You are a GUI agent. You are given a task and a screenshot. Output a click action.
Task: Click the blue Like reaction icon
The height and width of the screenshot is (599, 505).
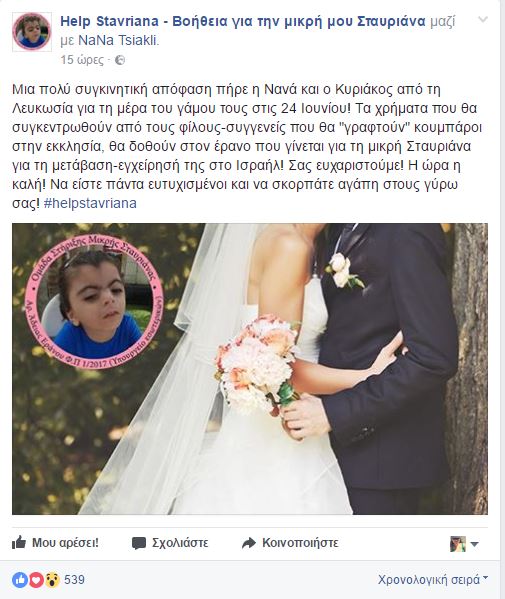19,580
